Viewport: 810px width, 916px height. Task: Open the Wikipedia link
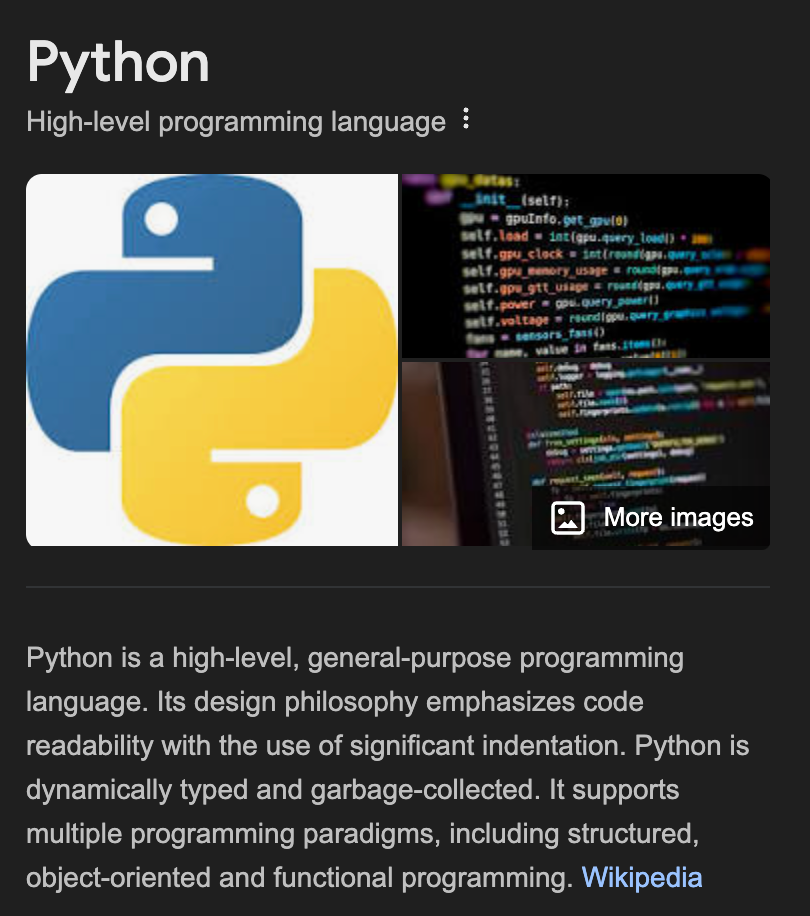click(x=642, y=877)
